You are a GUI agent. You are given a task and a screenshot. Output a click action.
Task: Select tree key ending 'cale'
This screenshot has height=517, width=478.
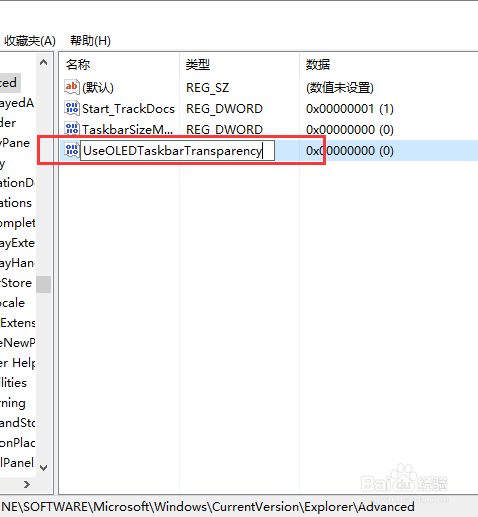pyautogui.click(x=12, y=303)
